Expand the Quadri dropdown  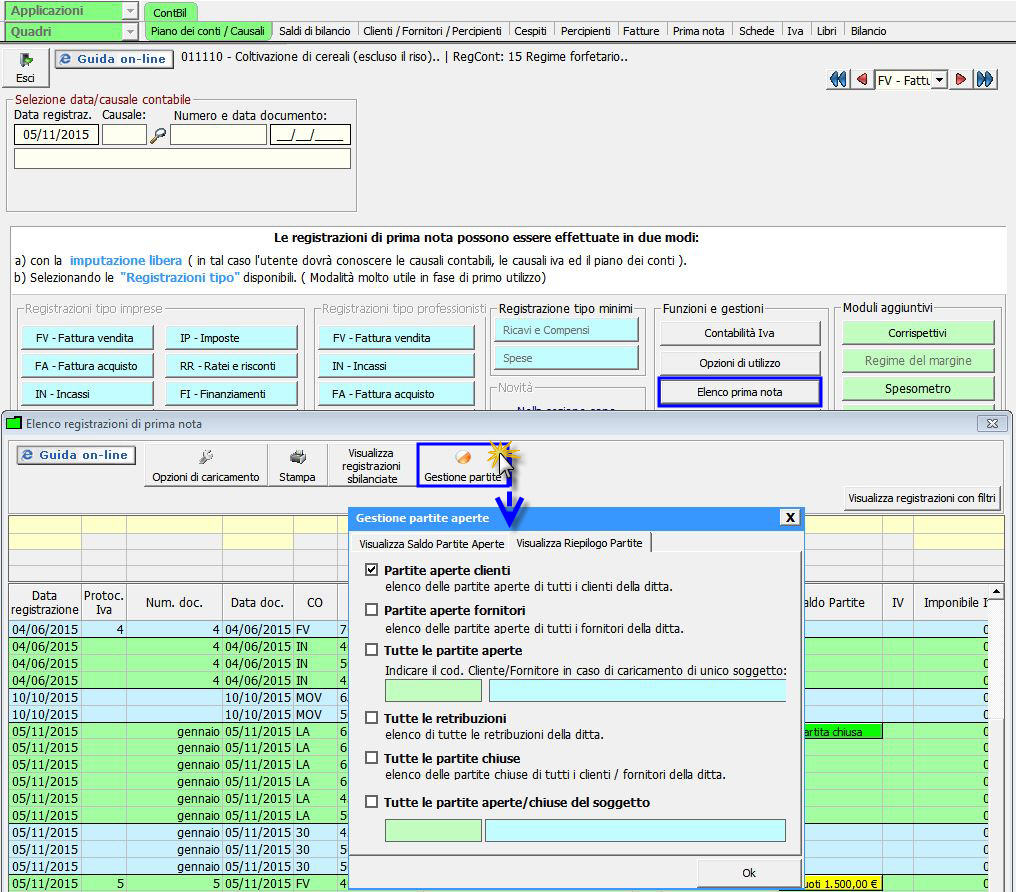pos(130,31)
